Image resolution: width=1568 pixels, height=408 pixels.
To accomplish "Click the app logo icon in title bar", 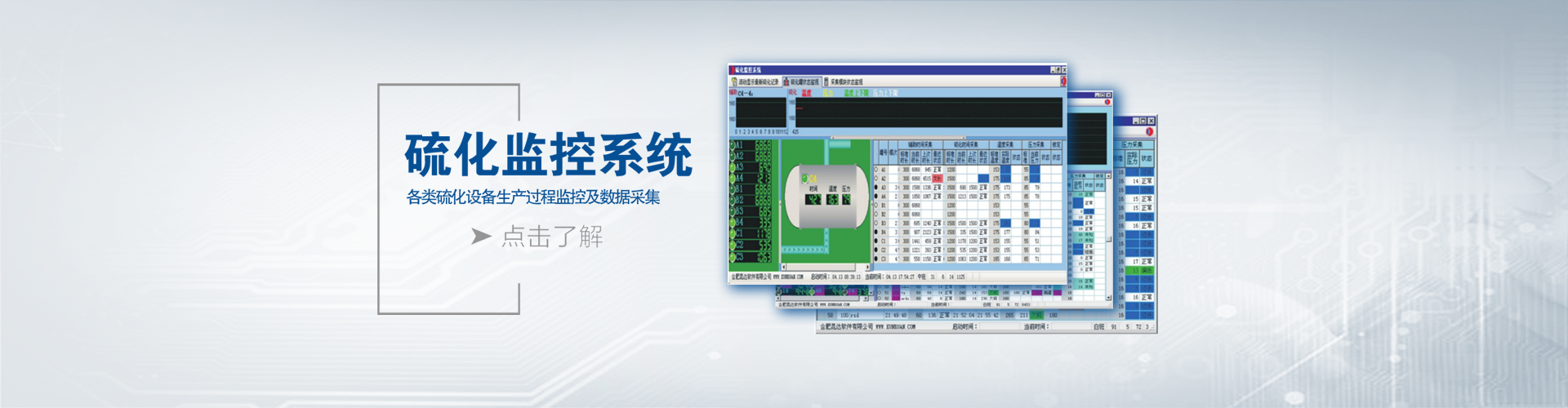I will (733, 70).
